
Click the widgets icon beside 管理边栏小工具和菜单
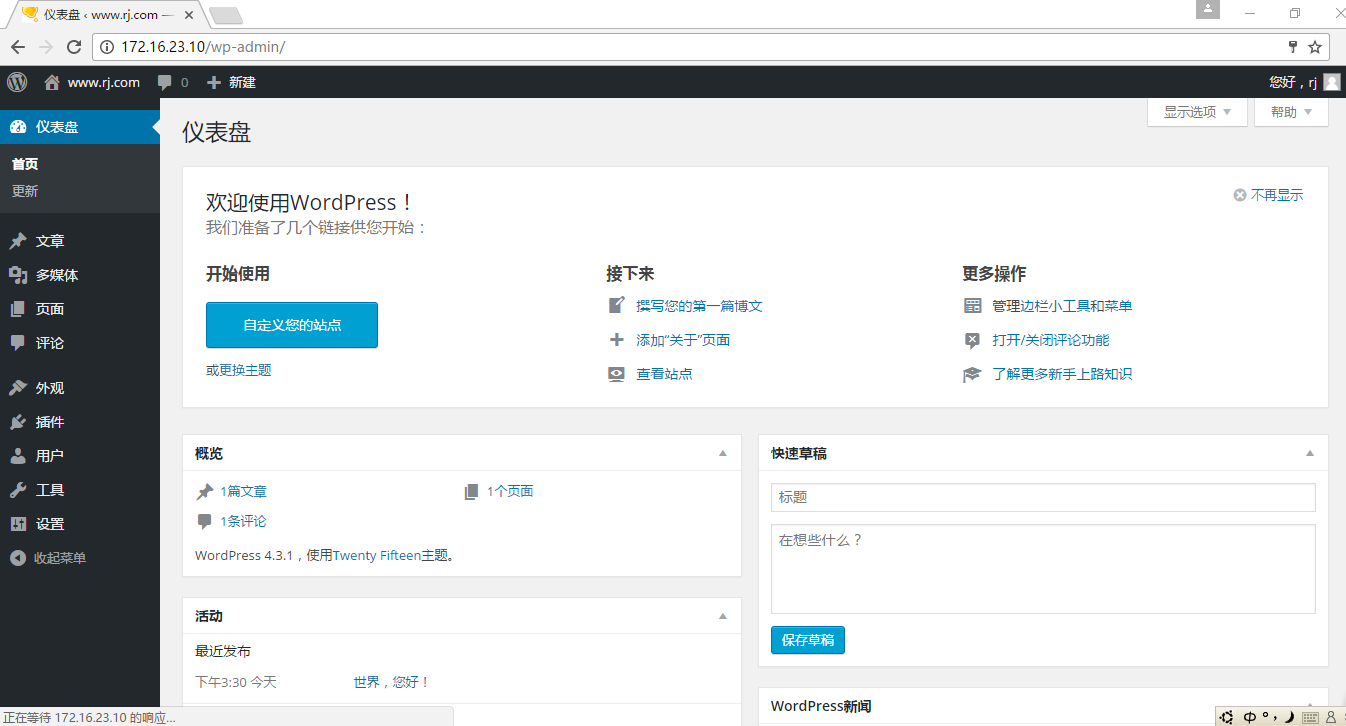pos(972,306)
